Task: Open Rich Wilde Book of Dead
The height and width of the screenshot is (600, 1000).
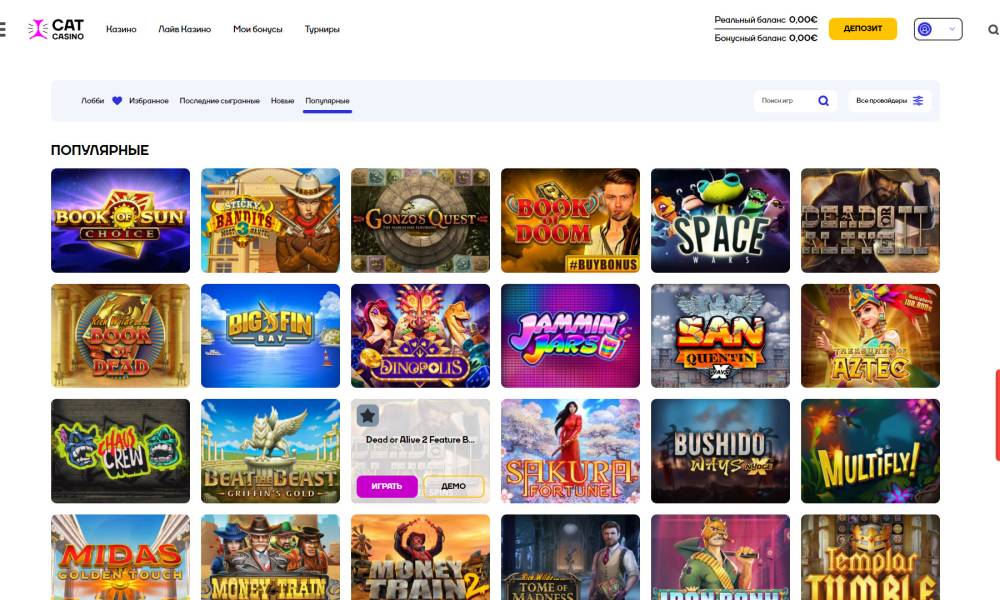Action: pos(121,336)
